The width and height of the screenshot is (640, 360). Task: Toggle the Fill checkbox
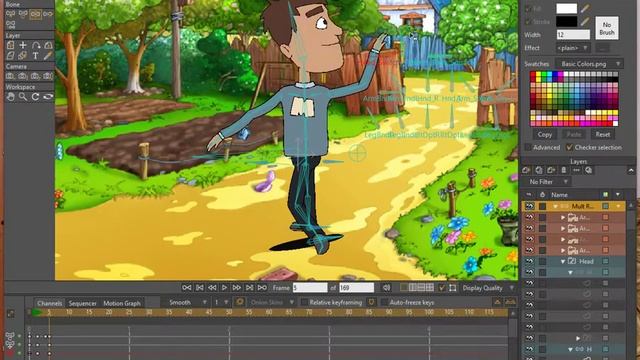click(528, 9)
